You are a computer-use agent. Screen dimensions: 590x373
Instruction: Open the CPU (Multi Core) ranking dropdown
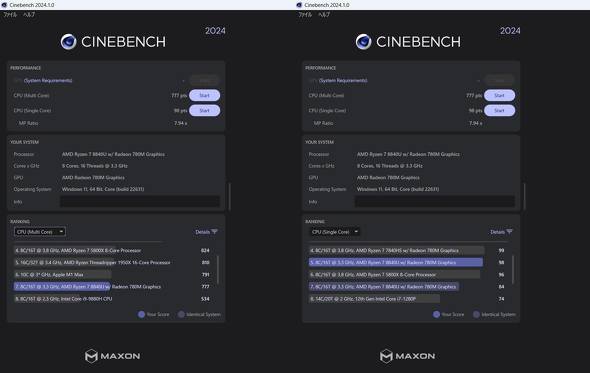[40, 232]
